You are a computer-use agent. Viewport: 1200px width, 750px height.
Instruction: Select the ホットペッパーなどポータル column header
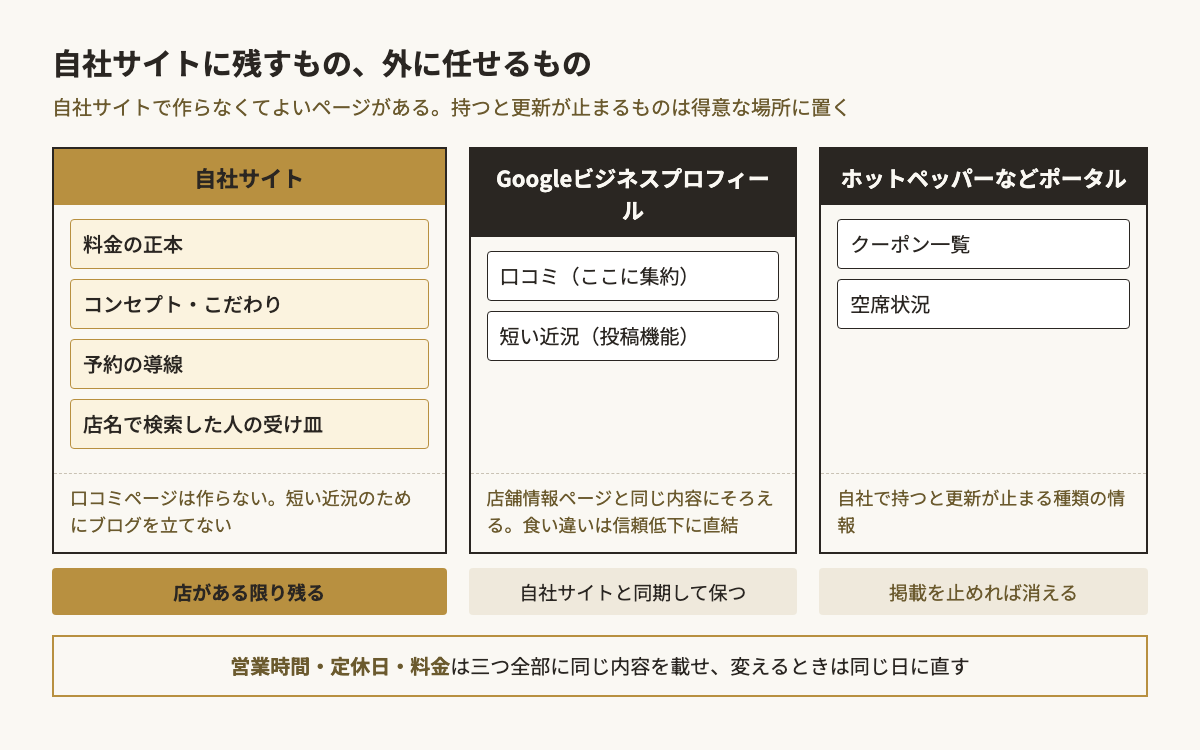click(x=983, y=178)
